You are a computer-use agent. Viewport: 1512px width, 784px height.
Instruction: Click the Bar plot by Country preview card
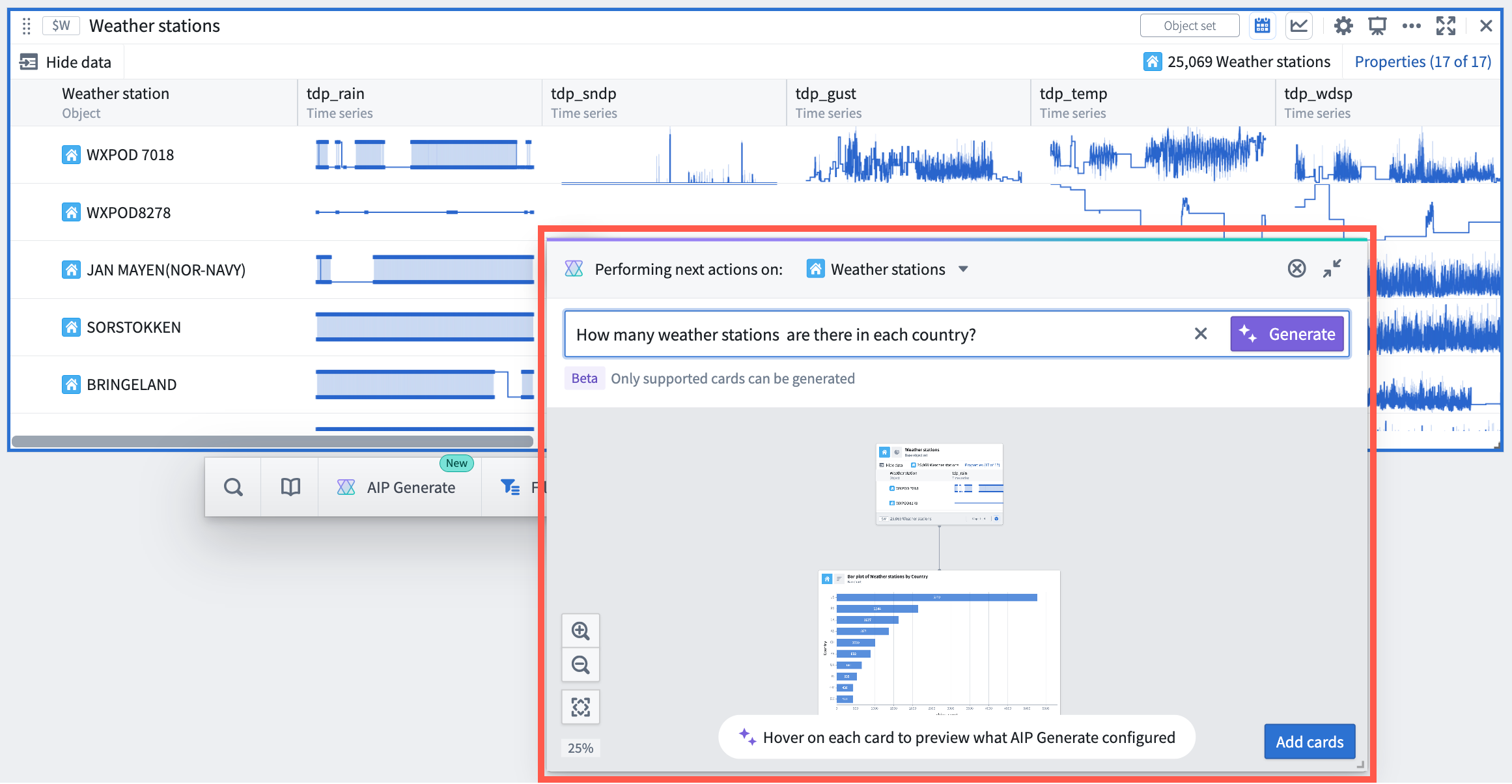click(939, 643)
